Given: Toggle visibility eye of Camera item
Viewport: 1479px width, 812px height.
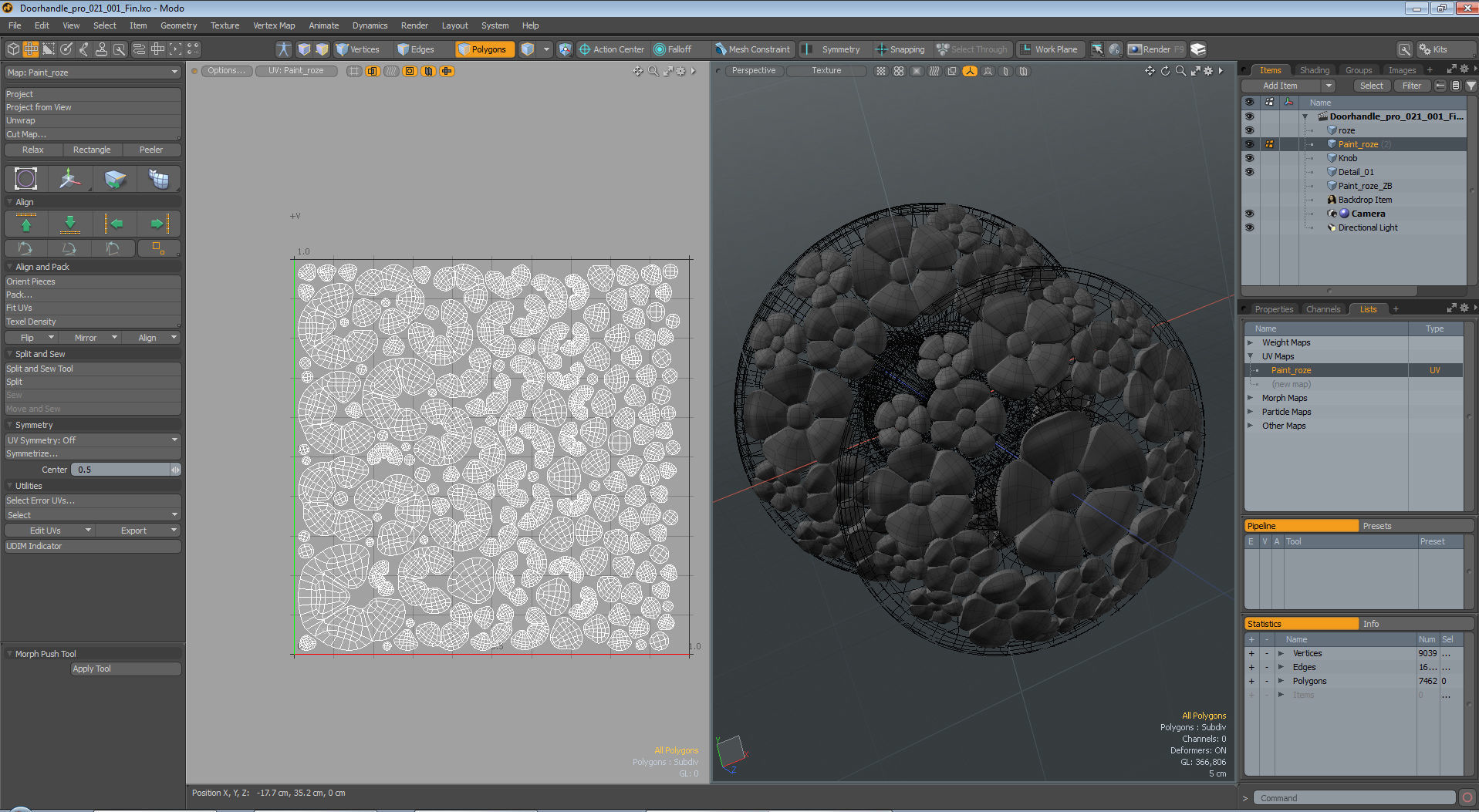Looking at the screenshot, I should point(1250,214).
